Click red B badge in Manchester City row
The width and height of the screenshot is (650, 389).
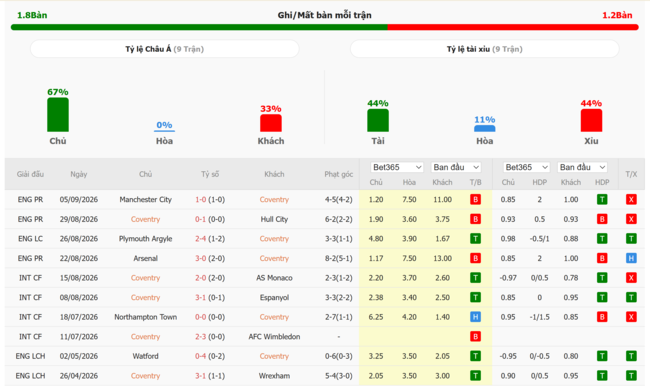[x=475, y=199]
